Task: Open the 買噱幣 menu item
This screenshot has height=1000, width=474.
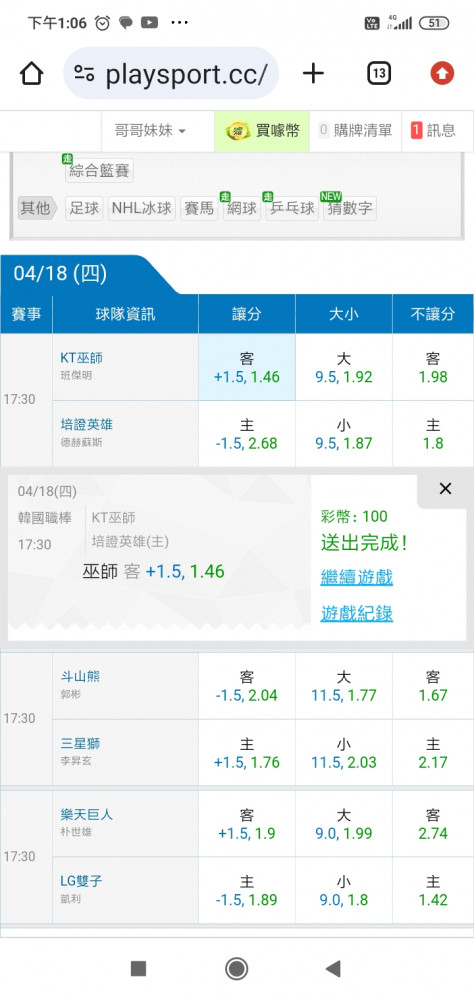Action: 262,131
